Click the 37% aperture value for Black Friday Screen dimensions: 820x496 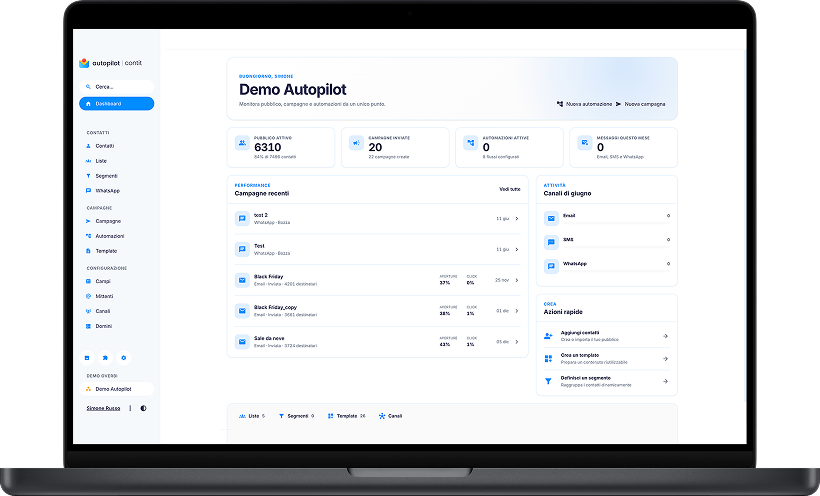[x=445, y=283]
